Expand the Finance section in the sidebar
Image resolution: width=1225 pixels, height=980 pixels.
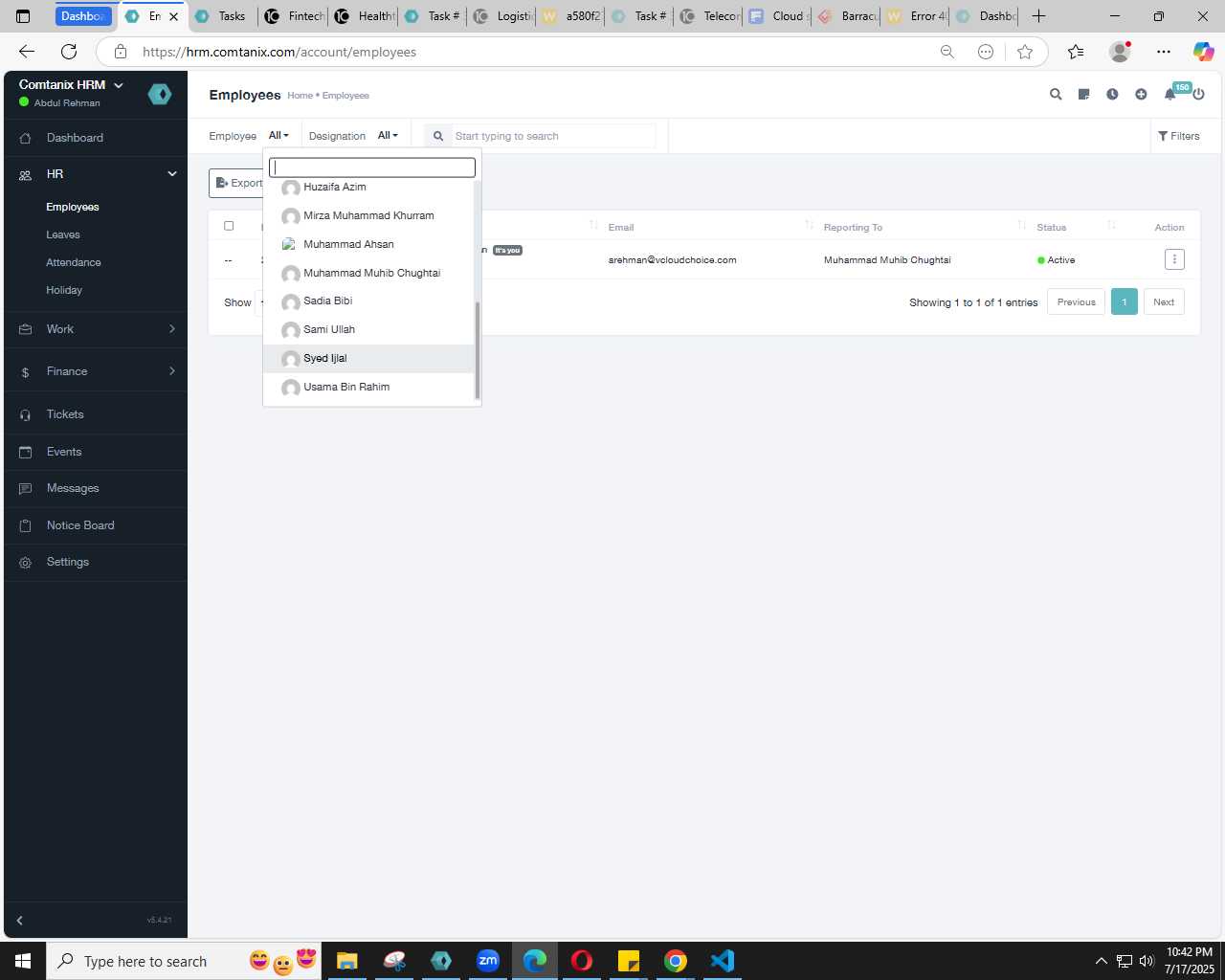[172, 371]
